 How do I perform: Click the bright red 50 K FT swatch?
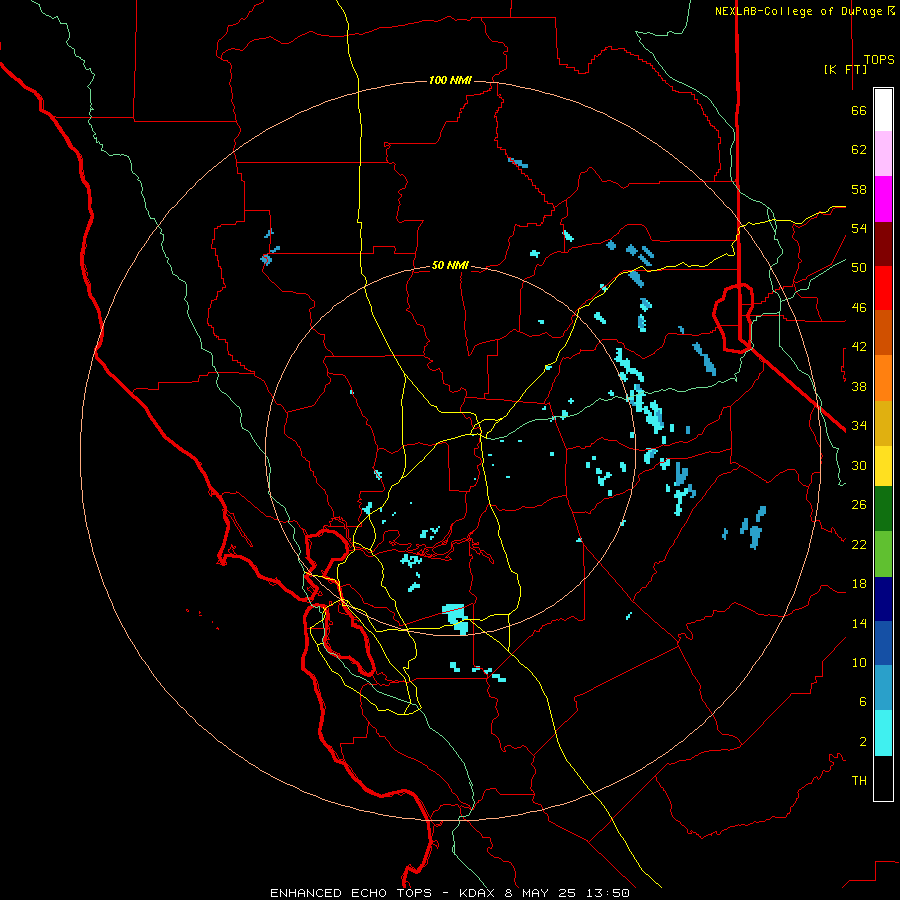[883, 288]
